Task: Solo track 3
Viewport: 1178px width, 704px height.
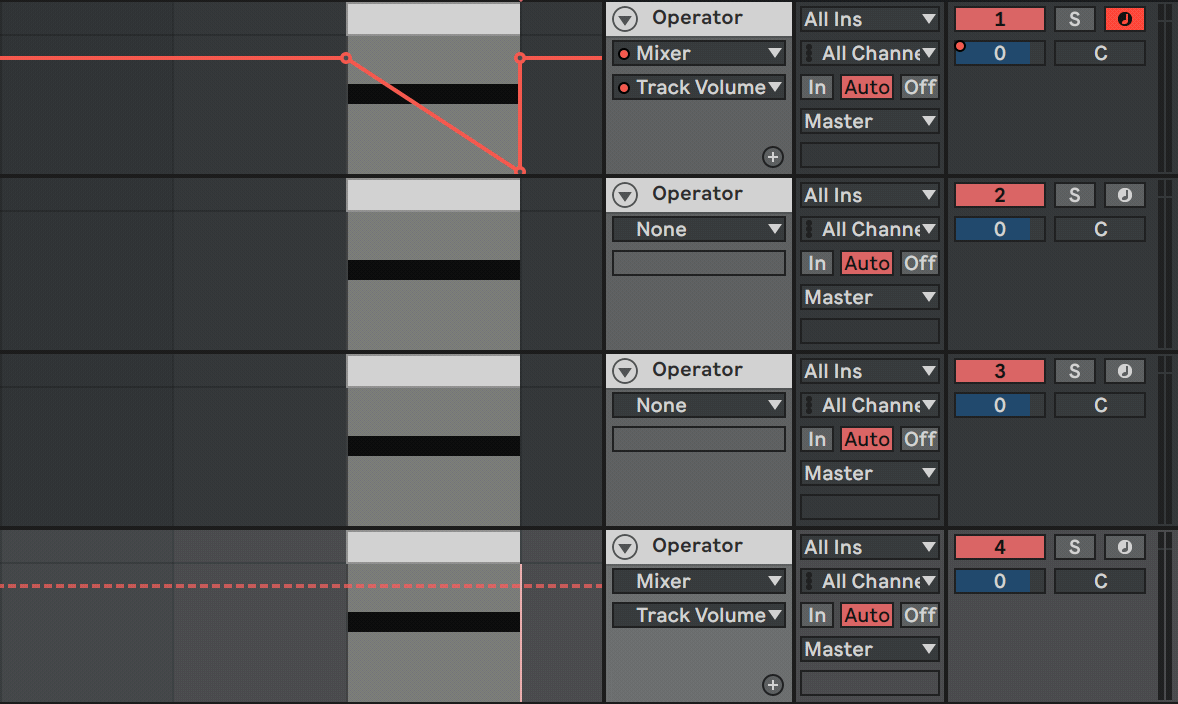Action: (x=1074, y=371)
